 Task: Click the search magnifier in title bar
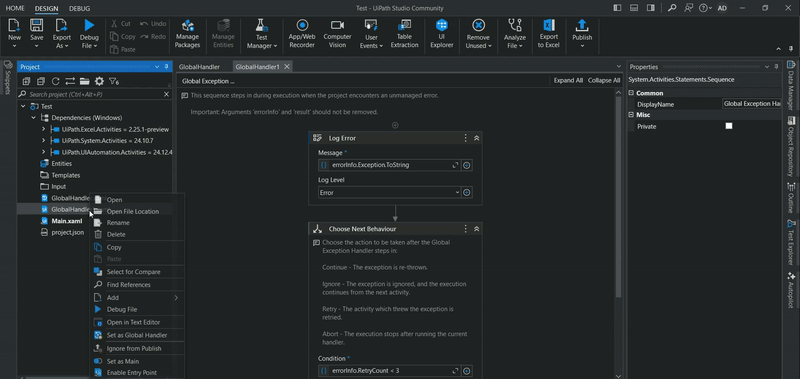[x=673, y=8]
